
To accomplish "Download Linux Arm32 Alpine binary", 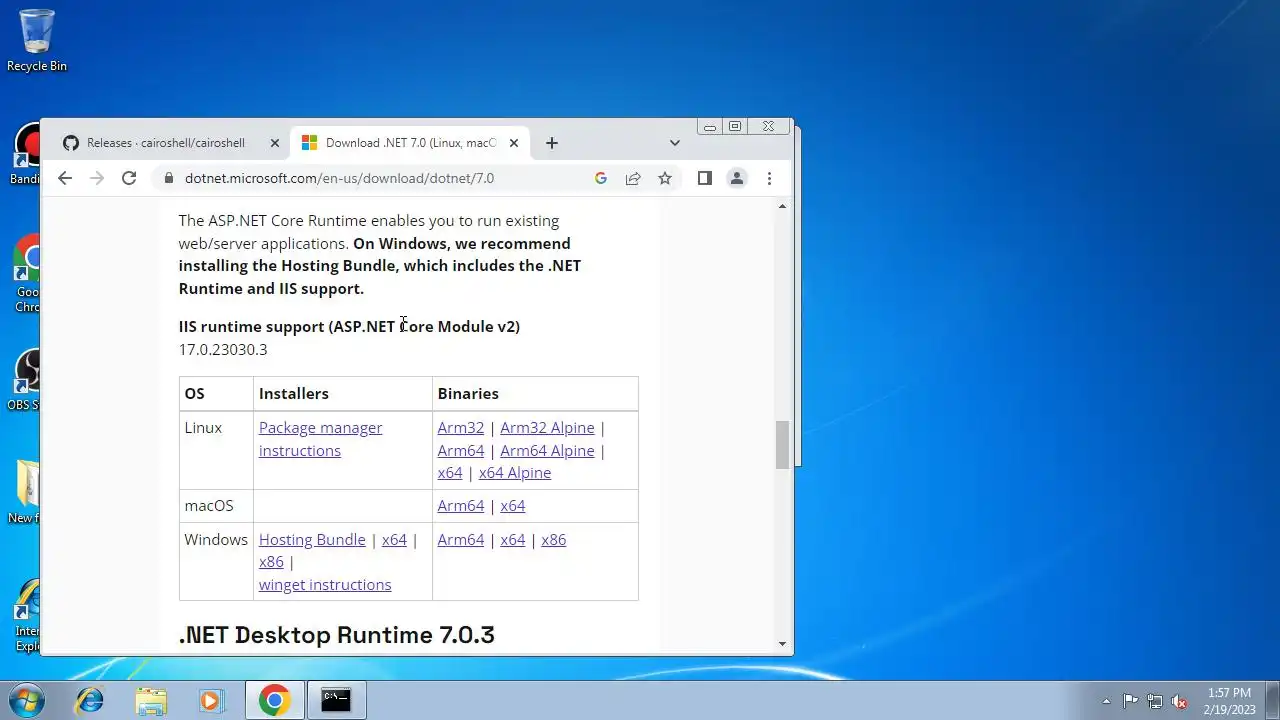I will [x=547, y=428].
